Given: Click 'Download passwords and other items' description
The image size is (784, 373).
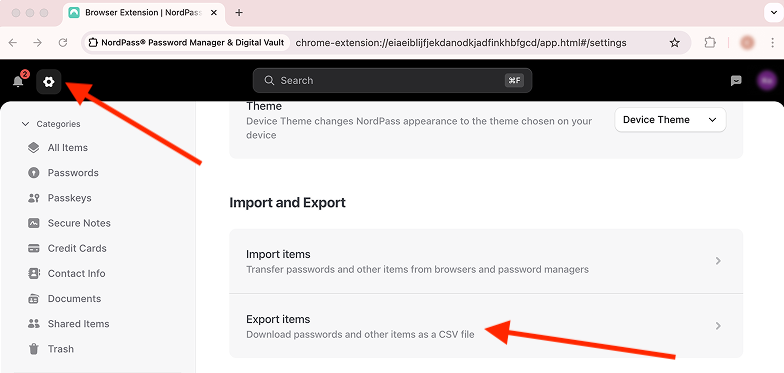Looking at the screenshot, I should coord(360,334).
